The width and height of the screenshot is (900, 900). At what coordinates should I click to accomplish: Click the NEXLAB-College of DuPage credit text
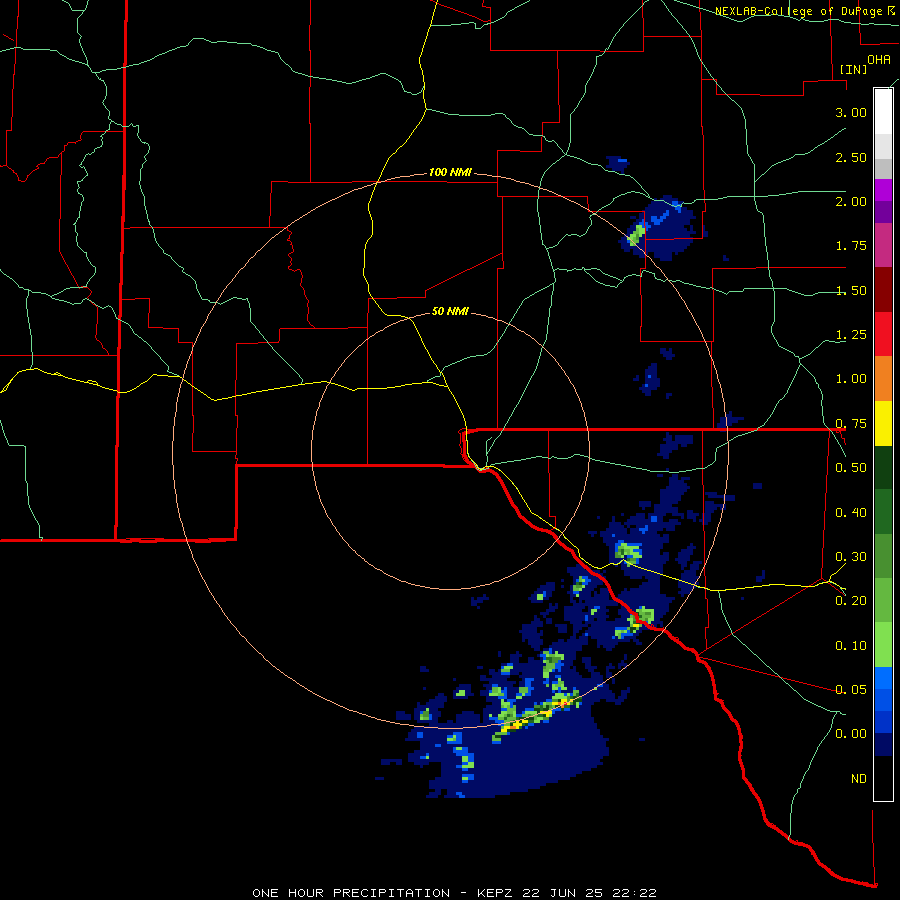click(804, 11)
